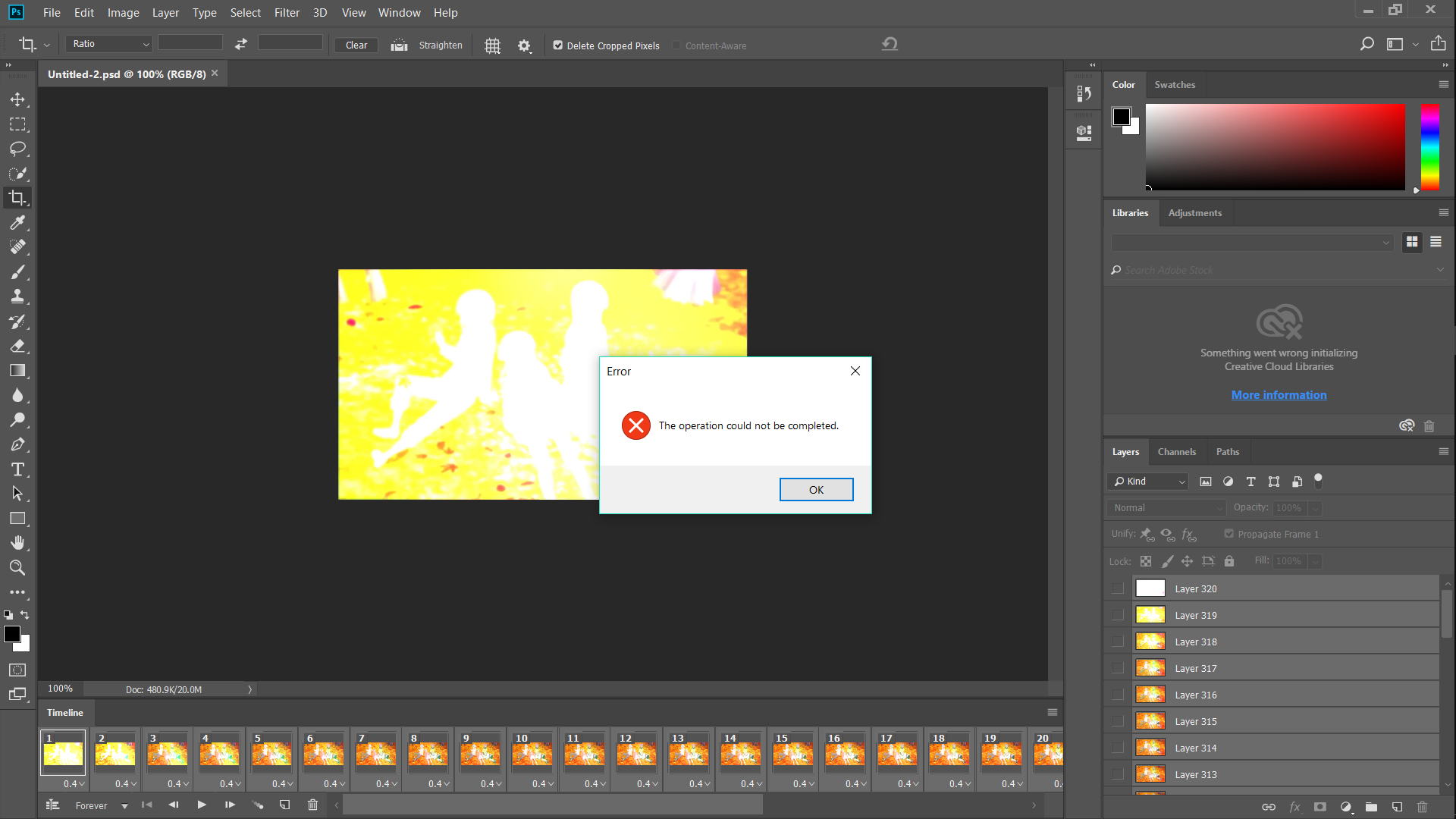Select the Move tool
This screenshot has width=1456, height=819.
(18, 98)
